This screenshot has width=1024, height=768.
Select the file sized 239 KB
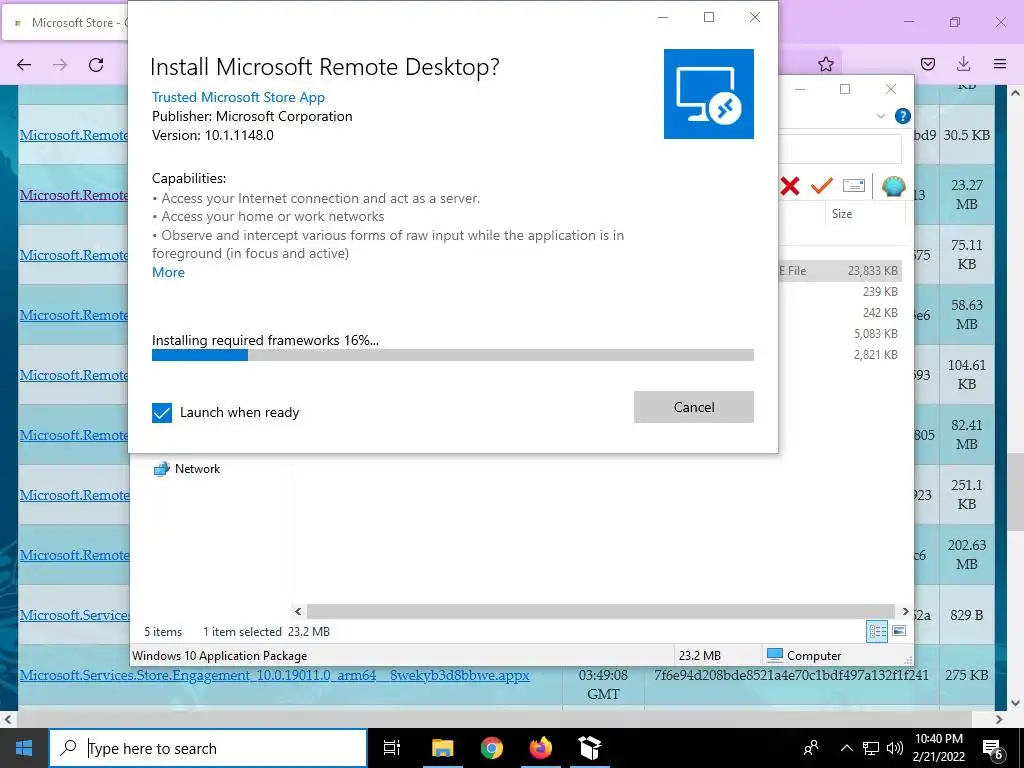[880, 292]
